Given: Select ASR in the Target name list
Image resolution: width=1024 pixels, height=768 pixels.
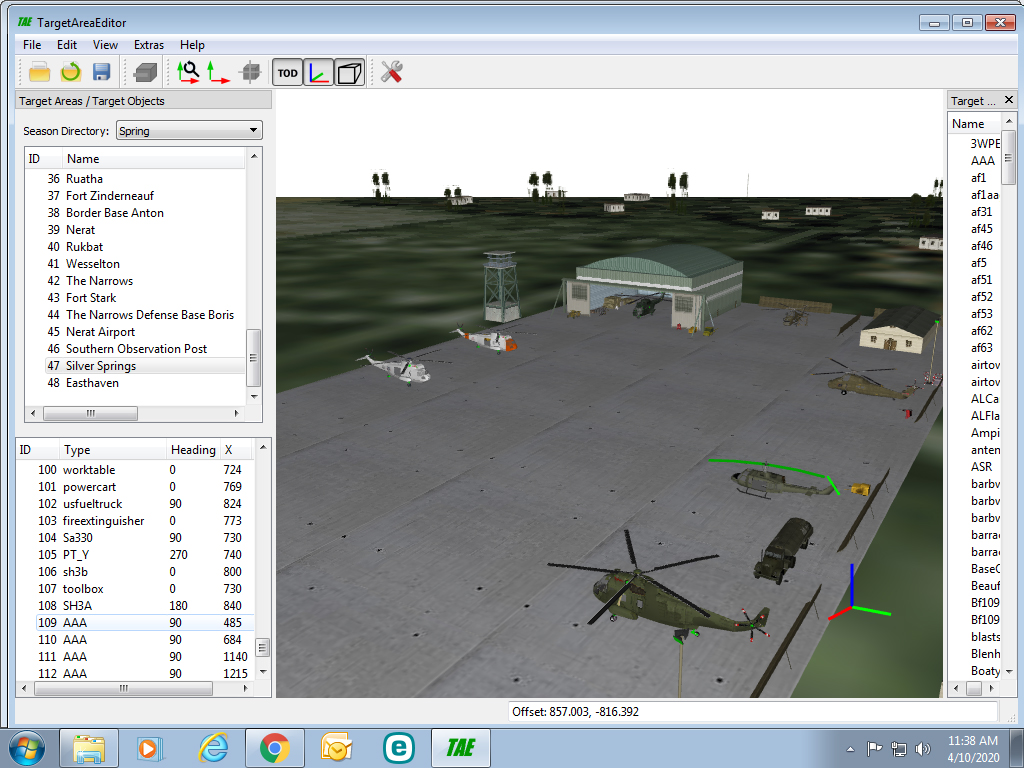Looking at the screenshot, I should coord(982,466).
